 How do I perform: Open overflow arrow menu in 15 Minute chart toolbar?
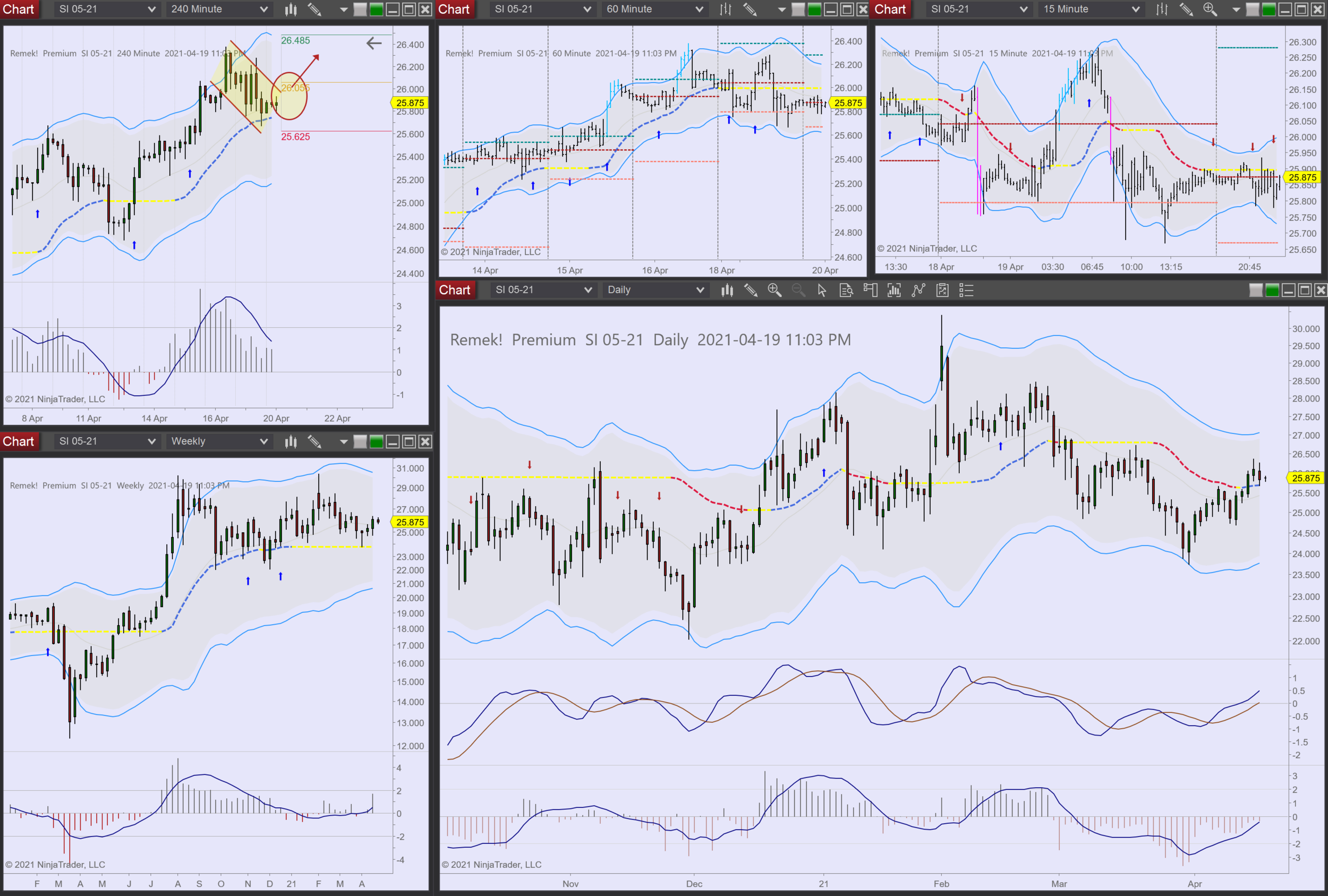(1236, 9)
